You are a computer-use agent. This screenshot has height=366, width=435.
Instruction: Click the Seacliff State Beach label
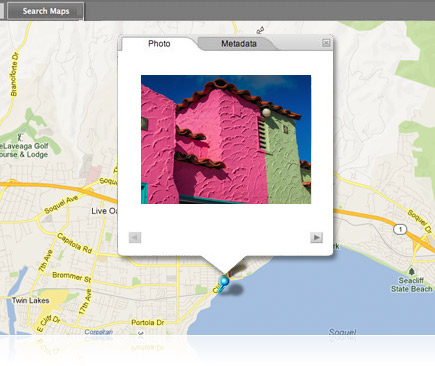pyautogui.click(x=411, y=285)
